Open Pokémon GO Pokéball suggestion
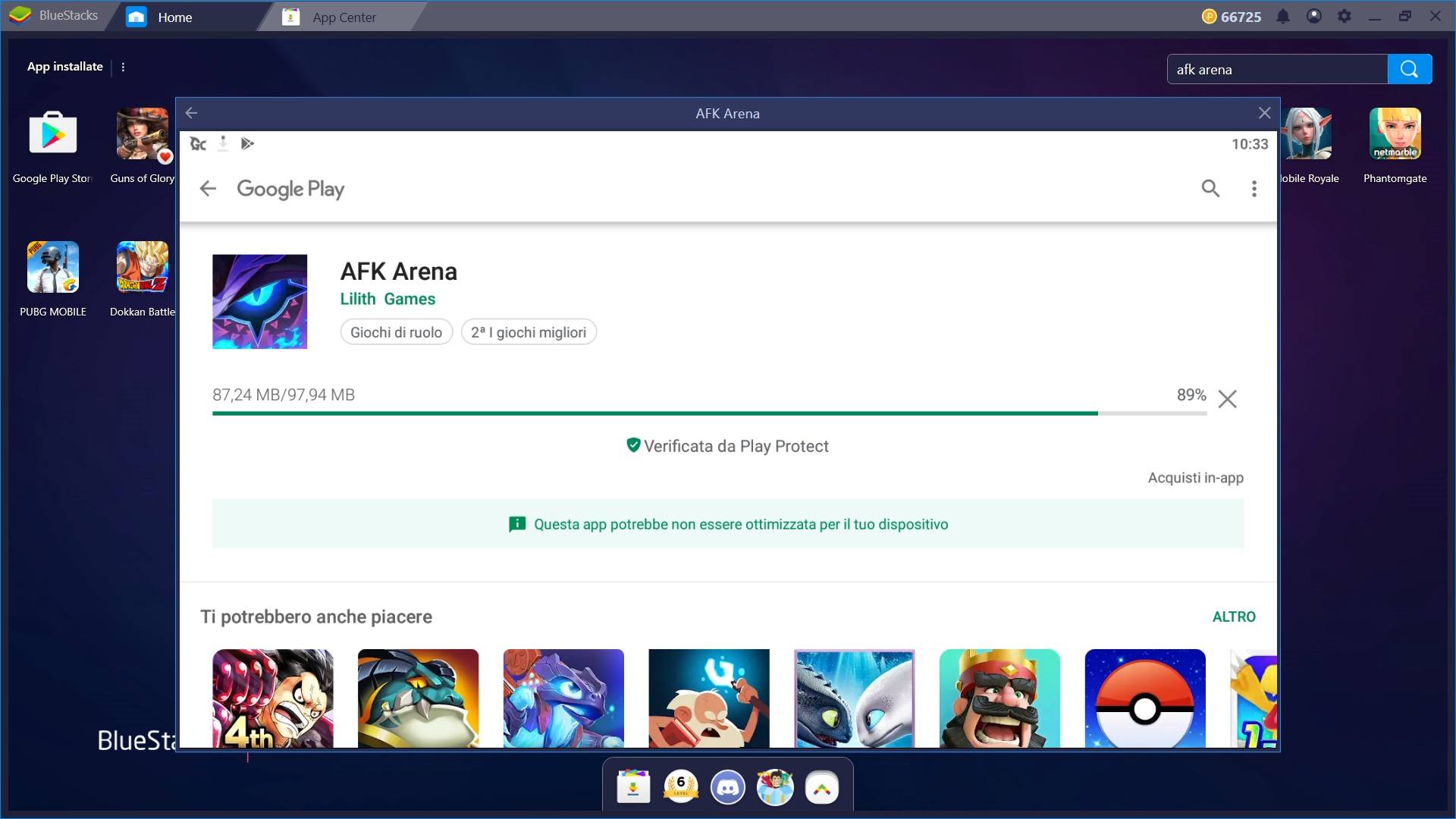 [x=1145, y=698]
